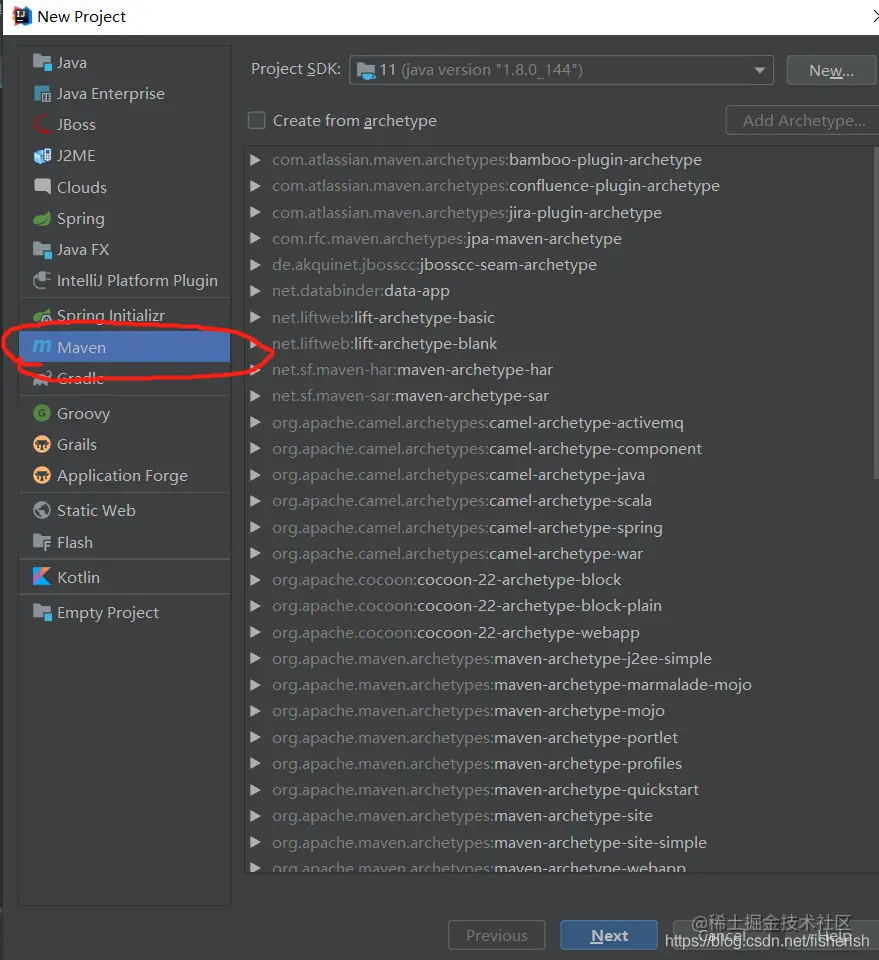Select jbosscc-seam-archetype entry
This screenshot has height=960, width=879.
(434, 265)
